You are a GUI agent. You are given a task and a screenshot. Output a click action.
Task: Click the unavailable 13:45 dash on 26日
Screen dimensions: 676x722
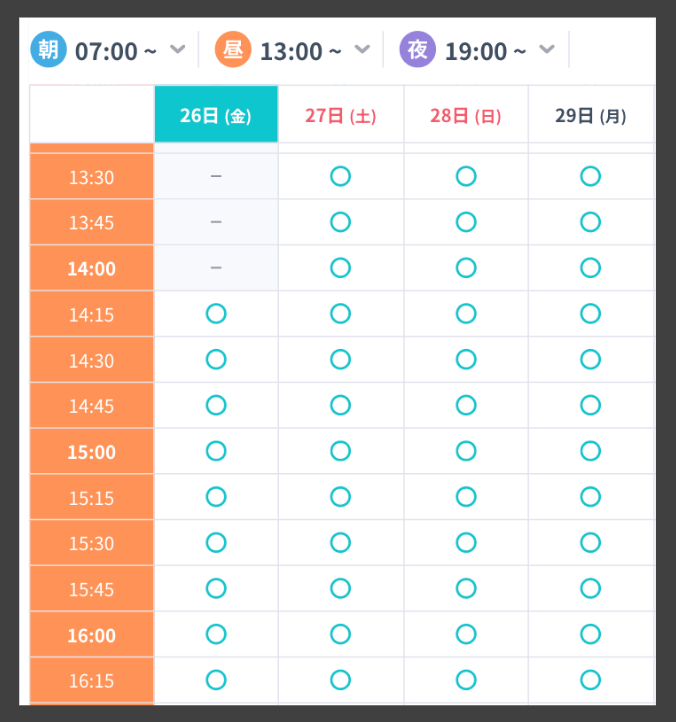pyautogui.click(x=216, y=222)
